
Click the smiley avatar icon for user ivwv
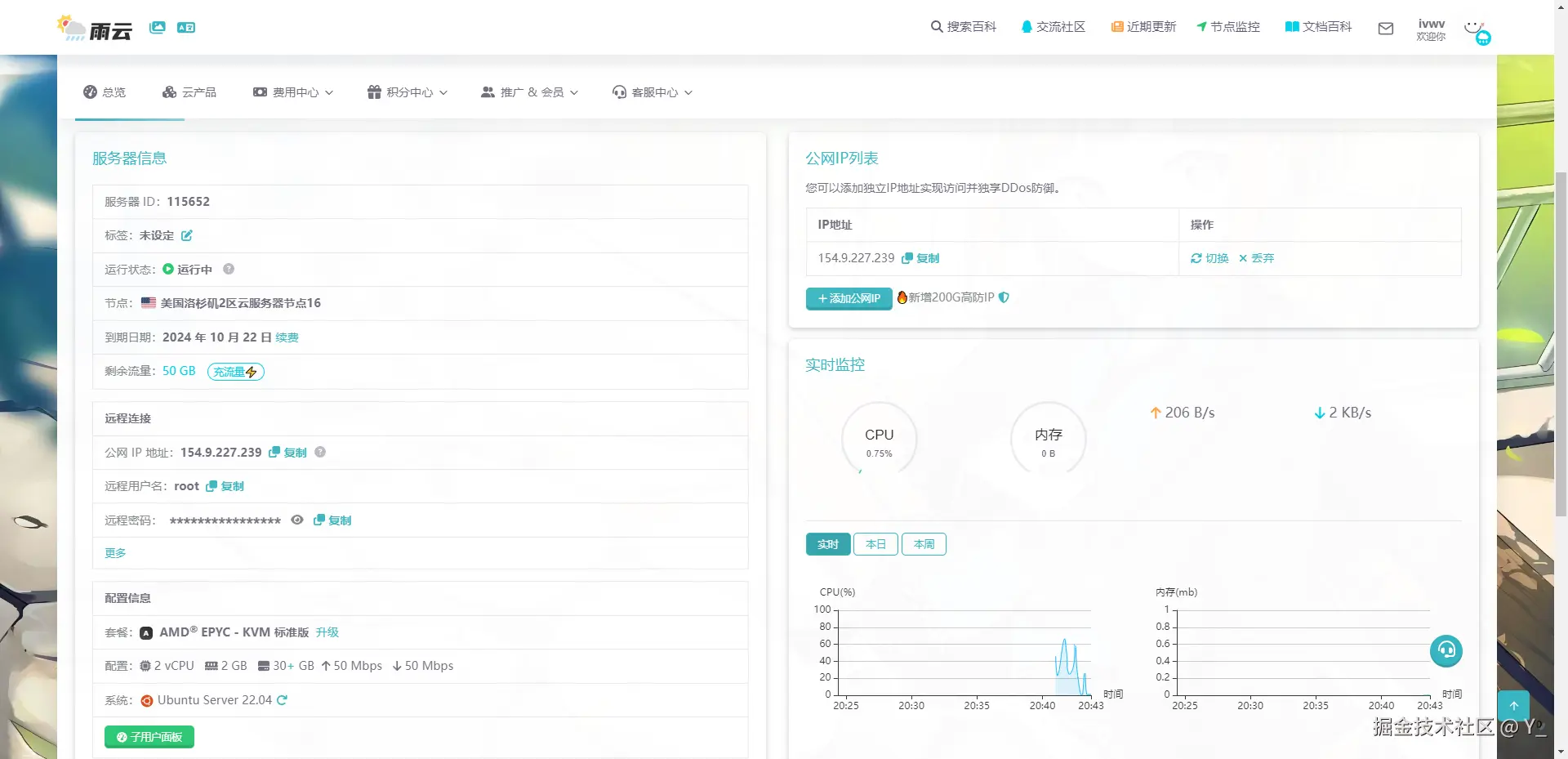pyautogui.click(x=1475, y=27)
